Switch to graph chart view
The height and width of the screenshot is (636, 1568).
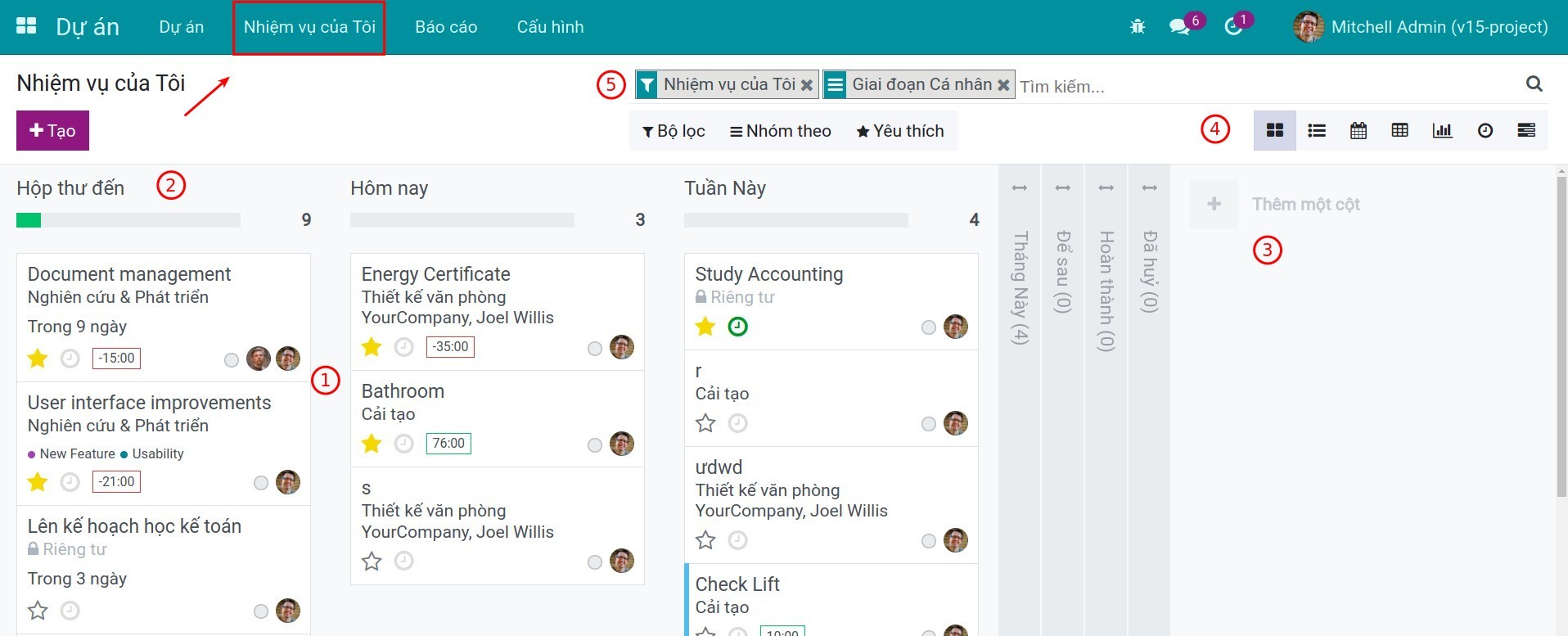[x=1442, y=131]
